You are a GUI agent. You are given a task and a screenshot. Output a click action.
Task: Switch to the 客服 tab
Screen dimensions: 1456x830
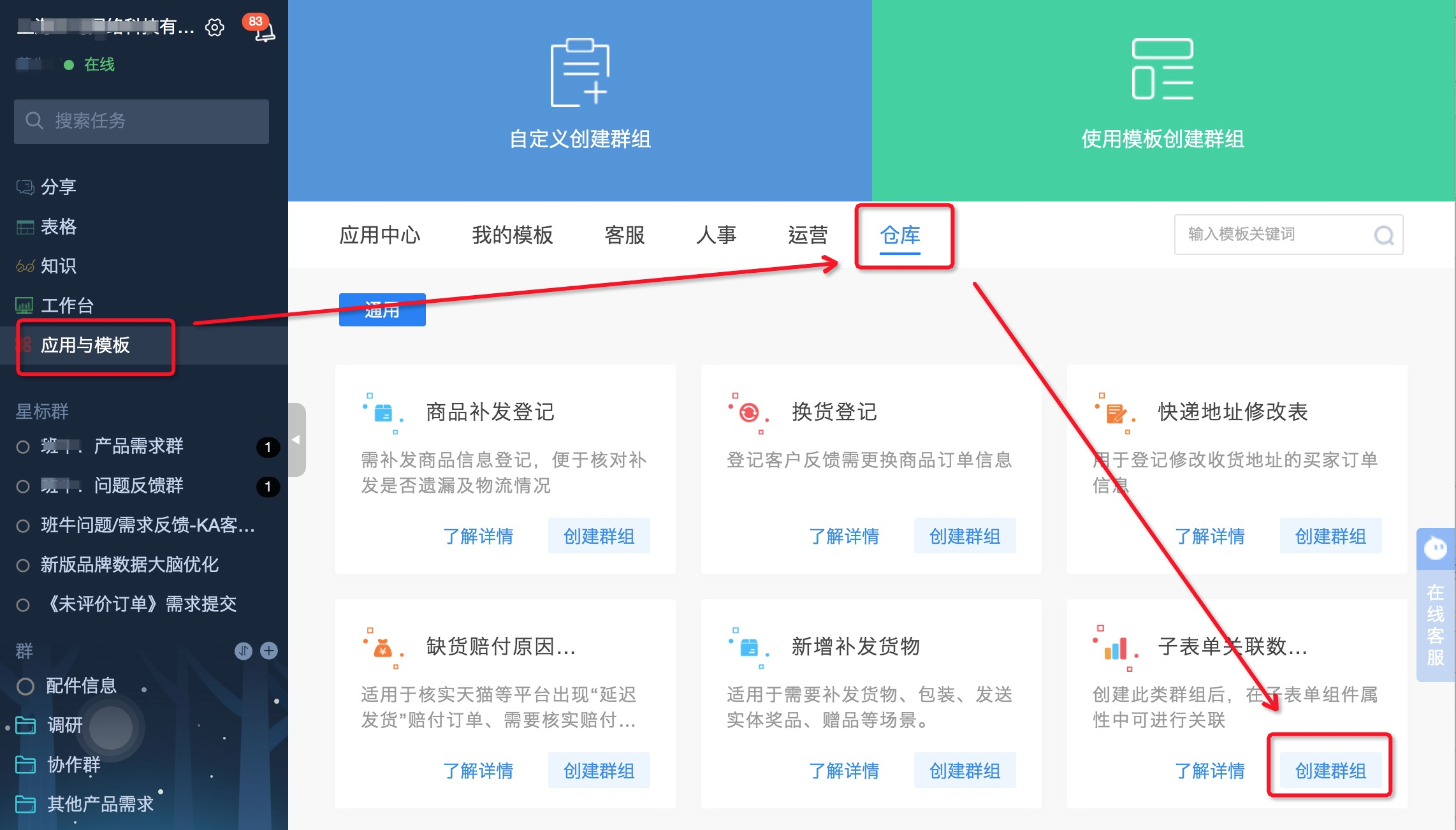click(x=624, y=235)
